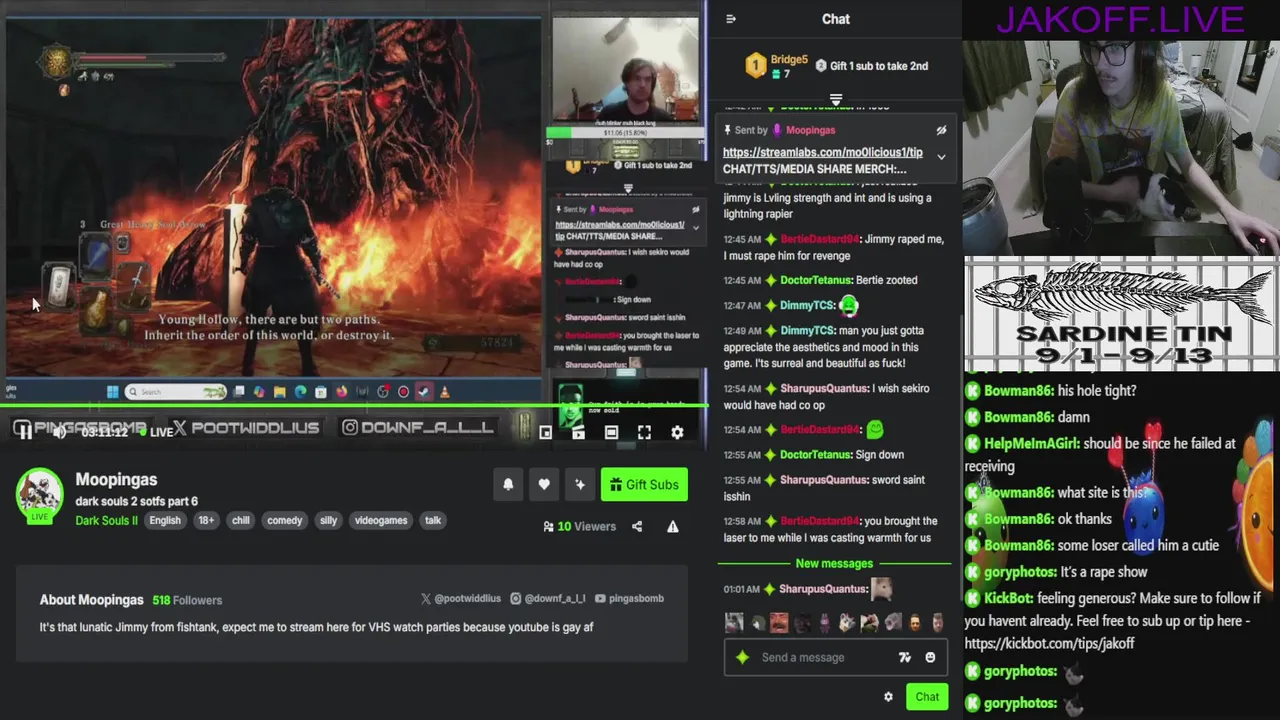The width and height of the screenshot is (1280, 720).
Task: Insert the first quick emote
Action: click(x=735, y=622)
